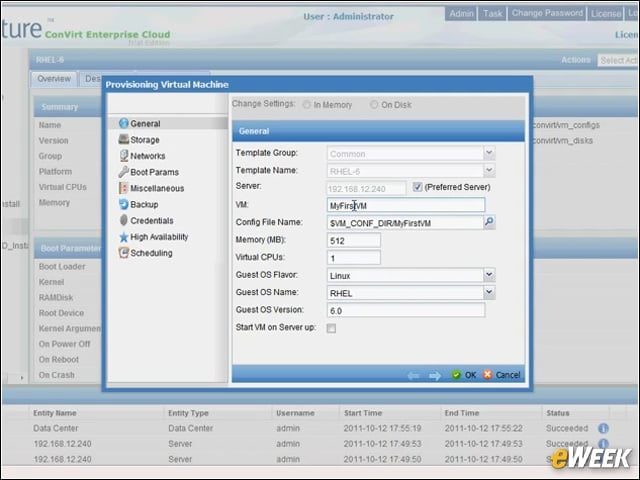Click into the VM name field
The image size is (640, 480).
click(406, 205)
